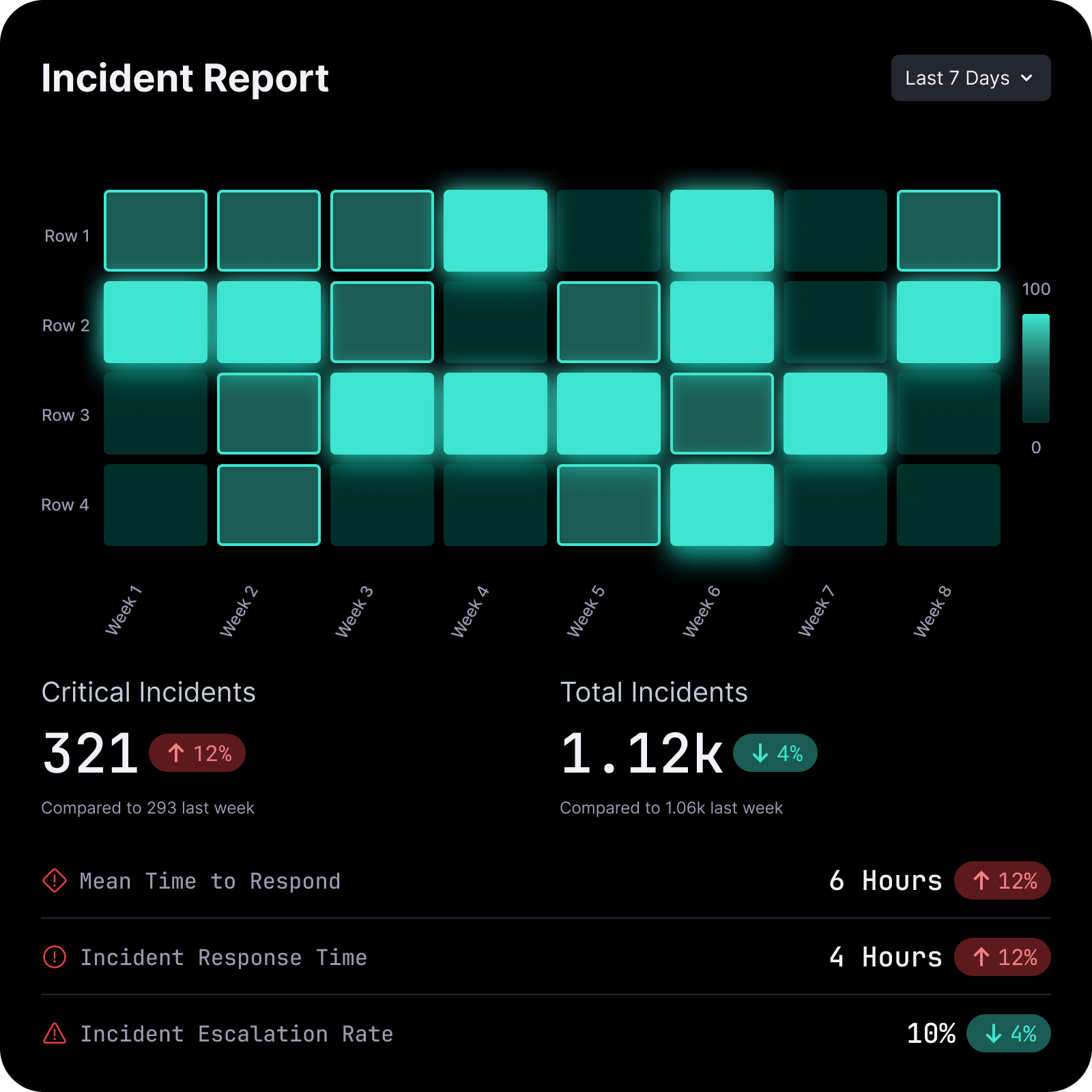Click the 100 label above the legend scale
Viewport: 1092px width, 1092px height.
1036,289
